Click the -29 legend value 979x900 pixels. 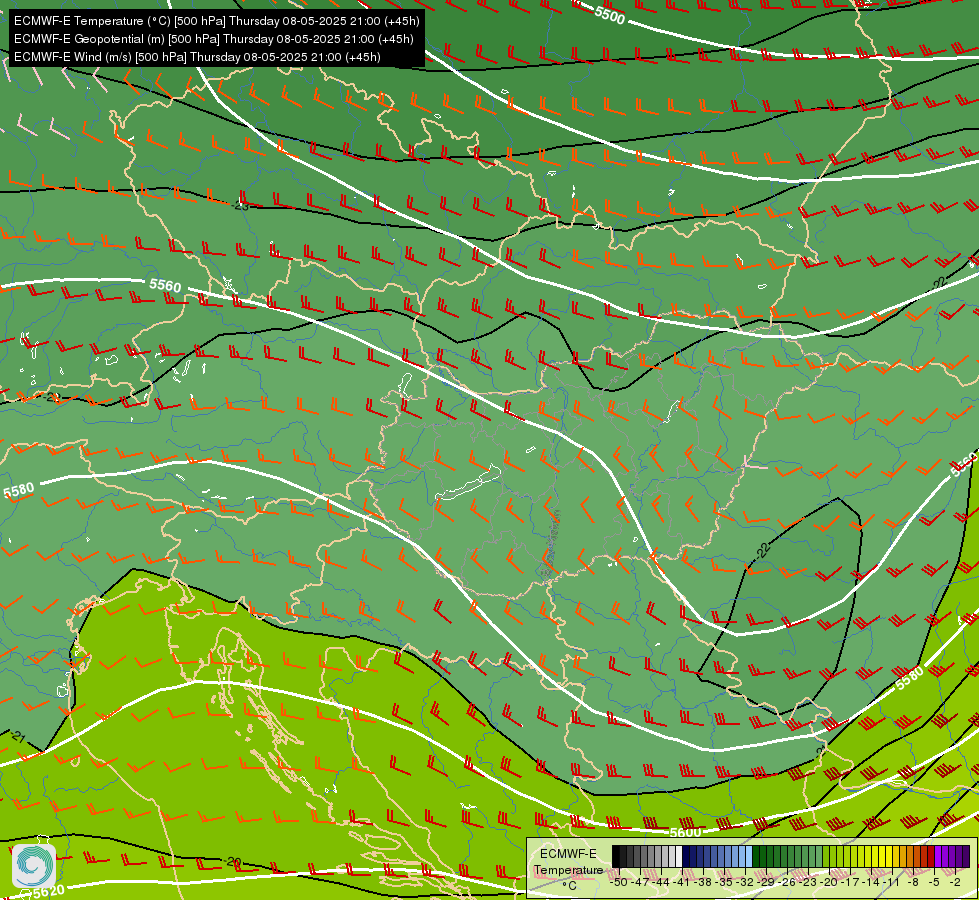point(767,882)
